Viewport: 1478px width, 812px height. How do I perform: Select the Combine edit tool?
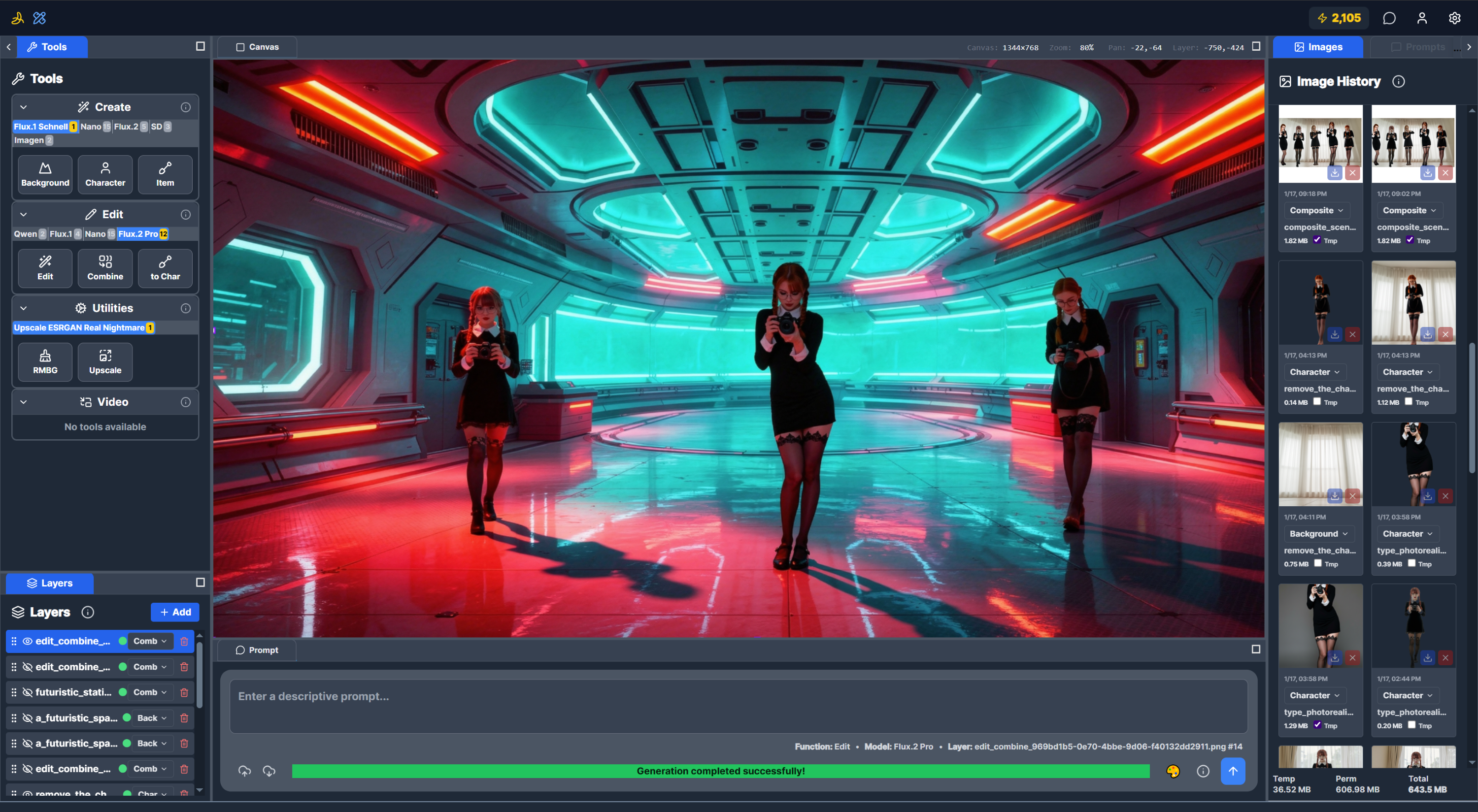[x=105, y=268]
